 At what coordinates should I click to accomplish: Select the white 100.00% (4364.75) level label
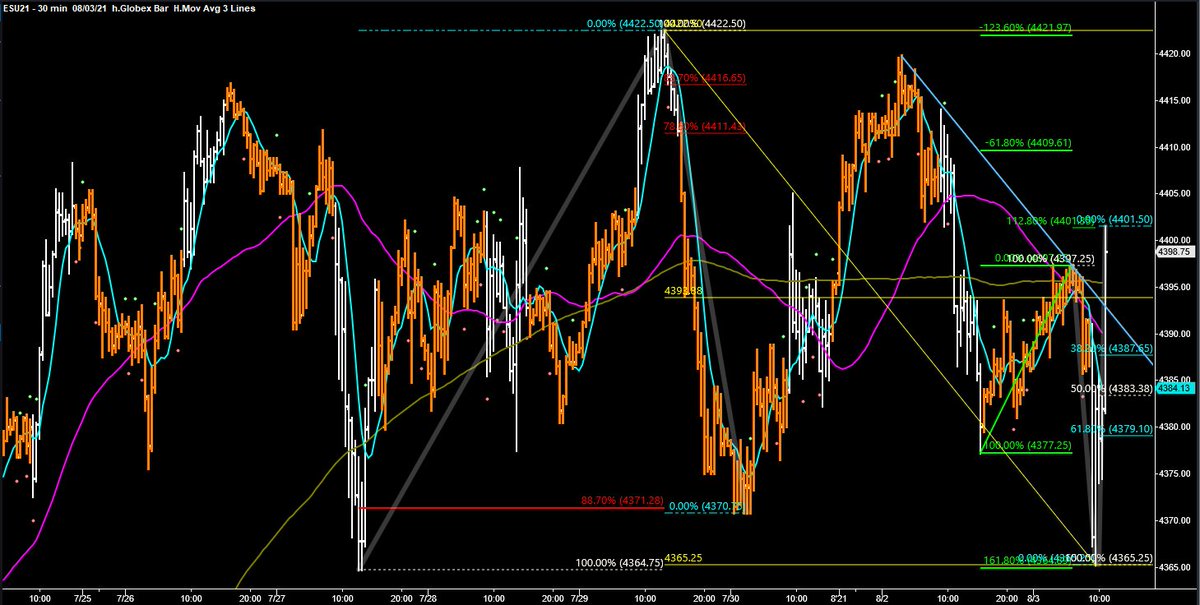coord(620,564)
